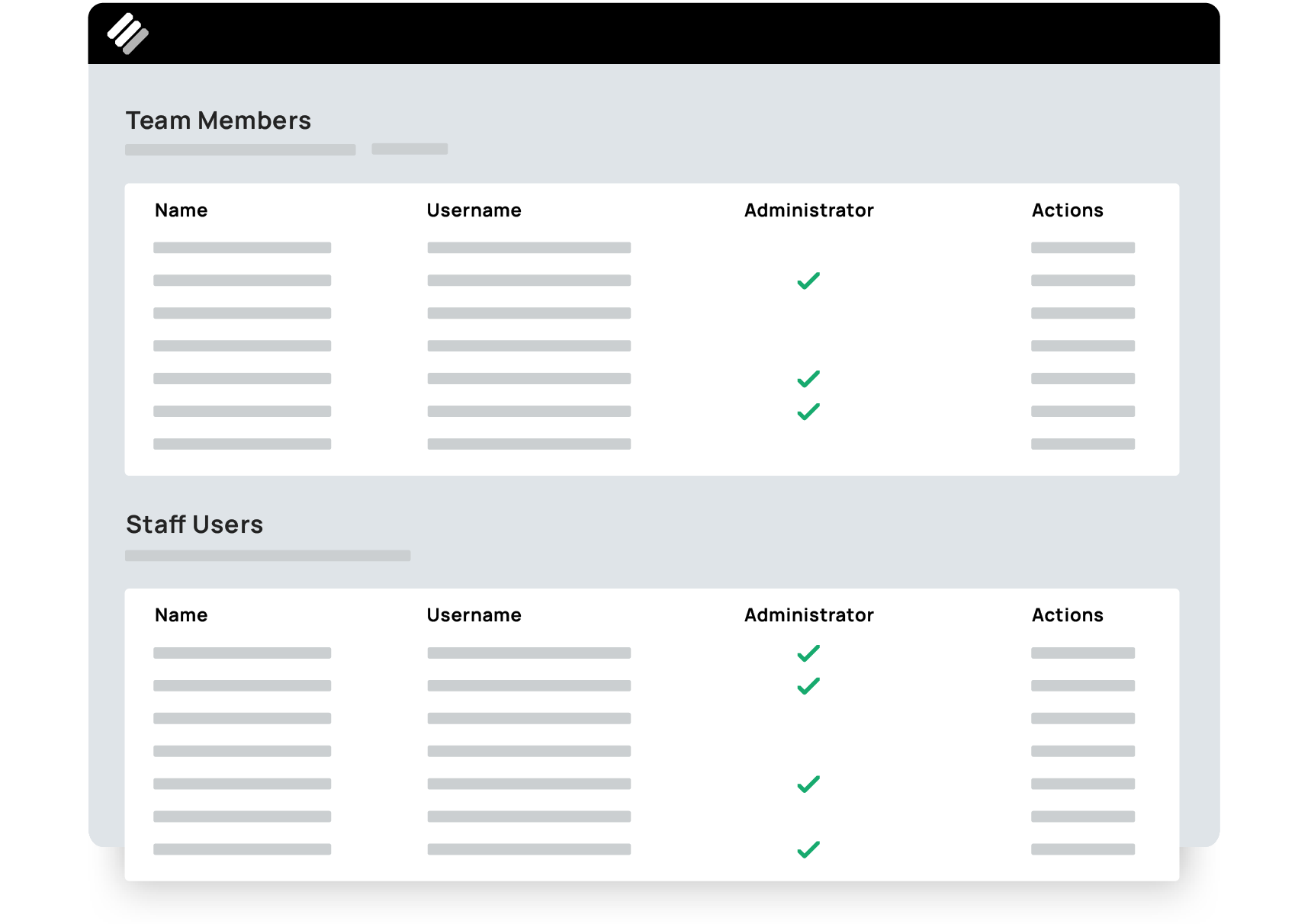Click the Actions entry for the first Staff Users row

[1082, 653]
